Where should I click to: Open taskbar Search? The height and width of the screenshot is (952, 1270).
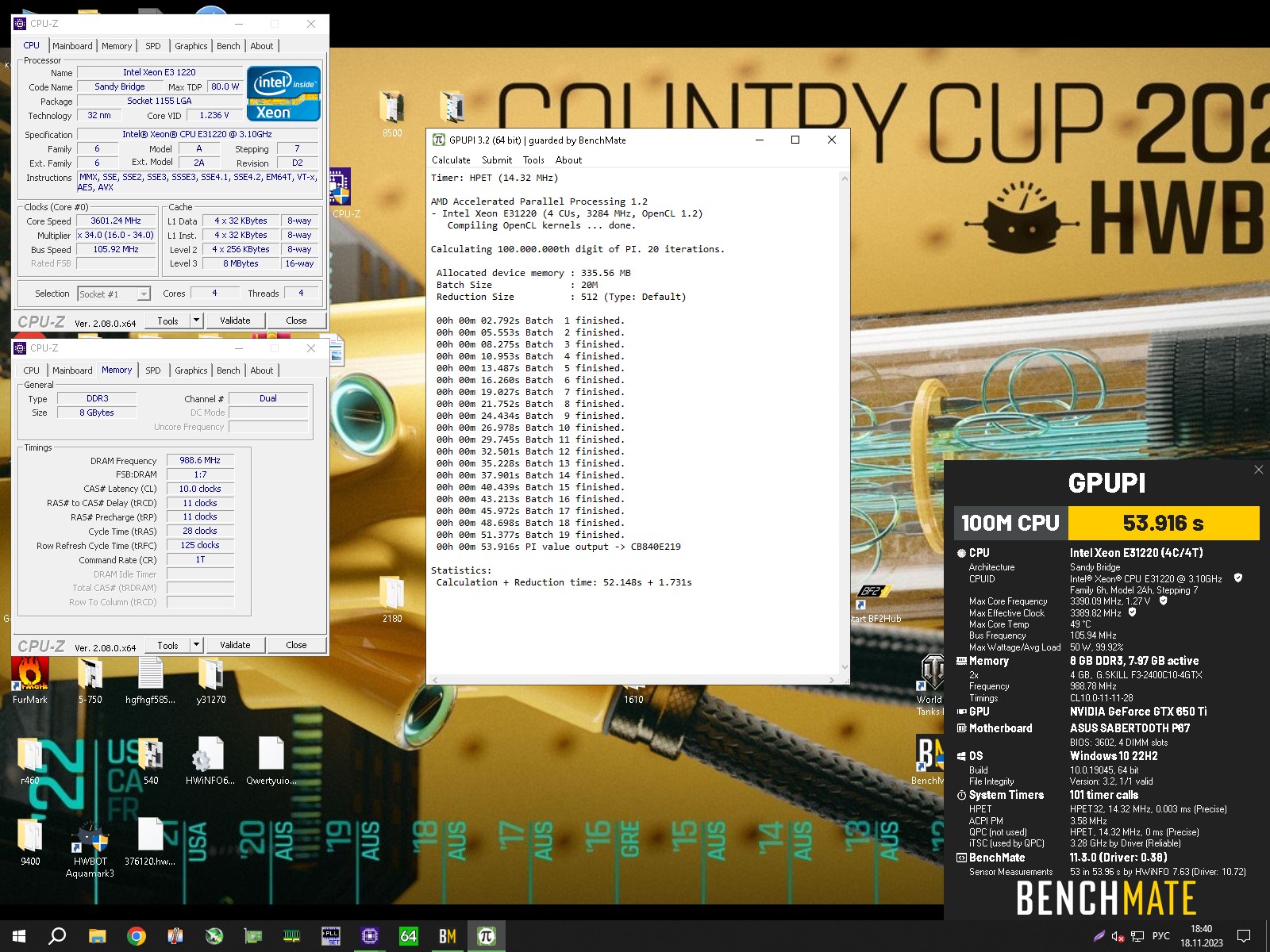pyautogui.click(x=57, y=936)
